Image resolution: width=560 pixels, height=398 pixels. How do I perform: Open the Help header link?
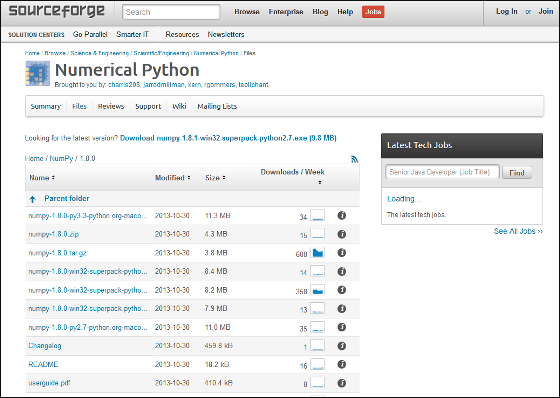(345, 11)
